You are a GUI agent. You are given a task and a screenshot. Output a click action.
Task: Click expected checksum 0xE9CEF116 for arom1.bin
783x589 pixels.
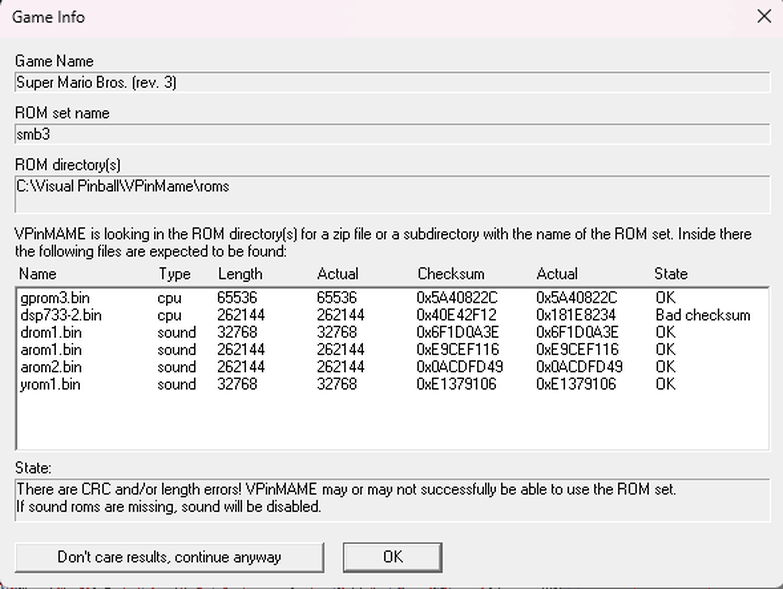coord(457,350)
